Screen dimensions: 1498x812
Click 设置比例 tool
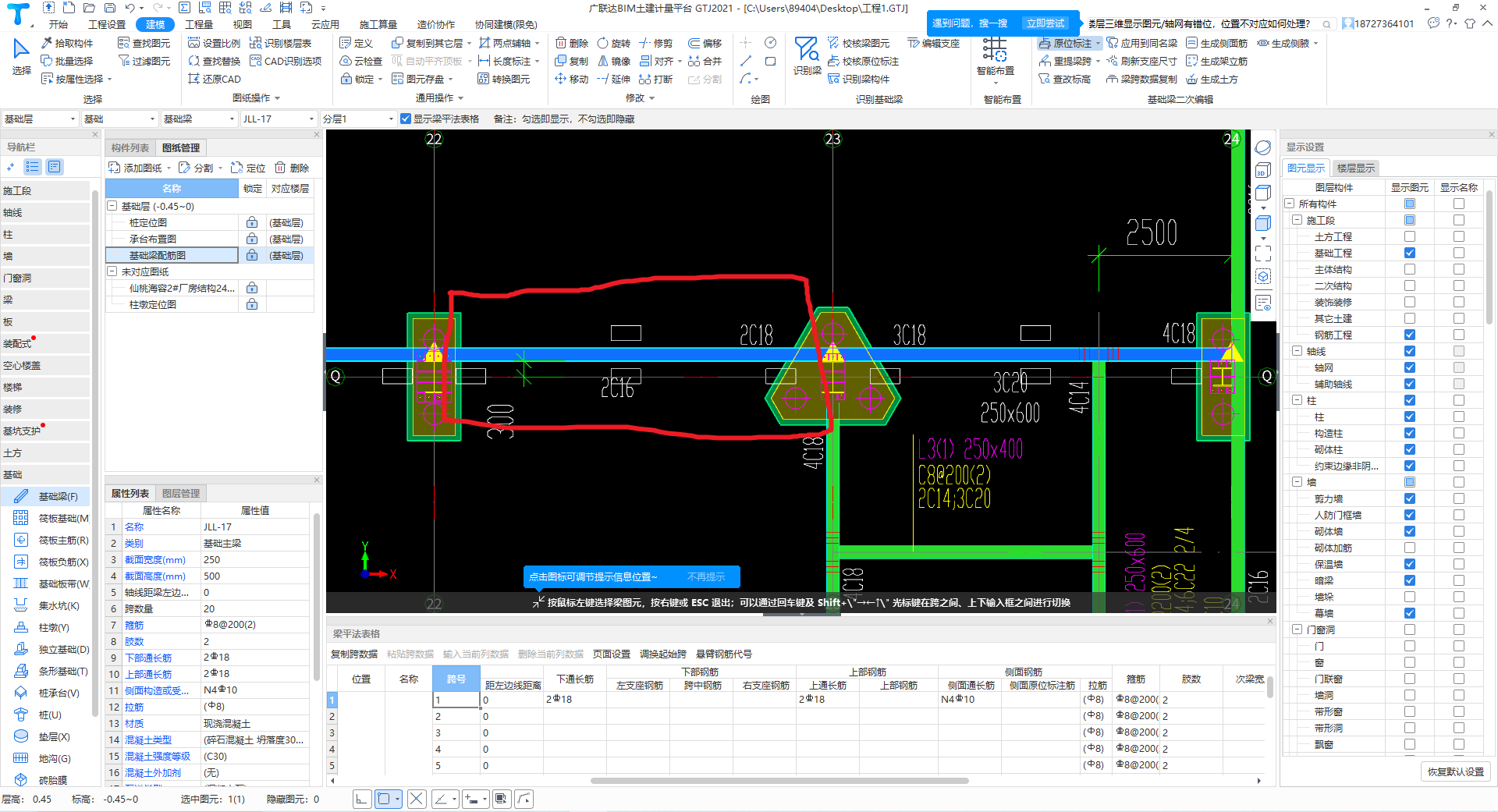tap(215, 43)
